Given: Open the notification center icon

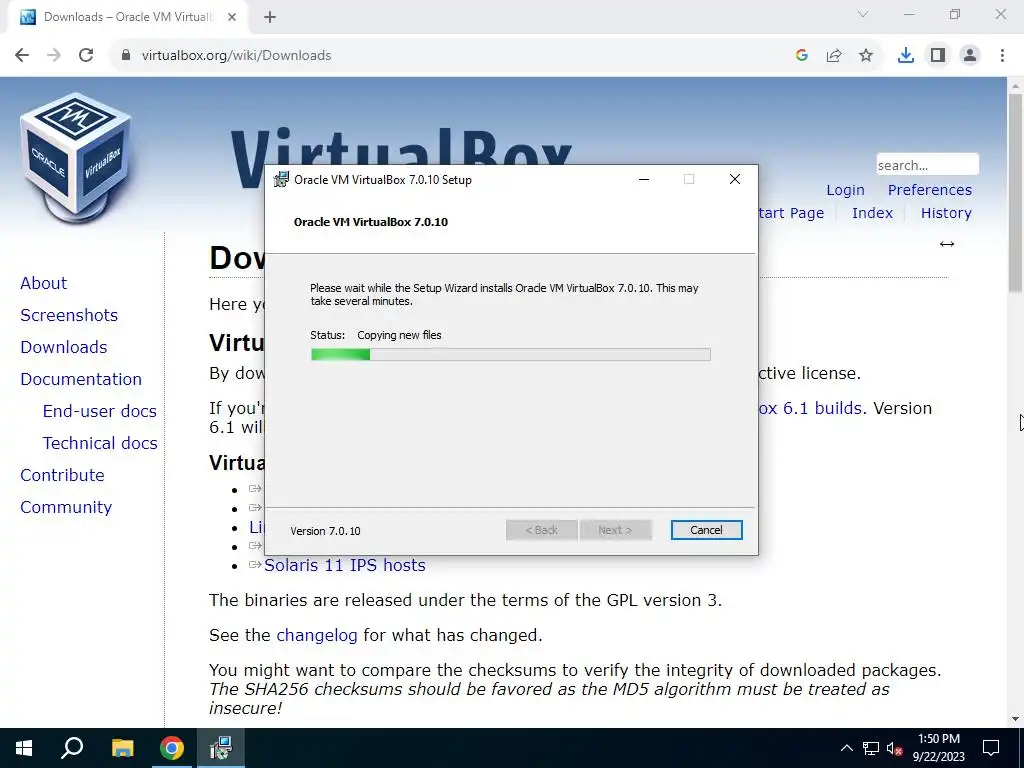Looking at the screenshot, I should (x=991, y=748).
